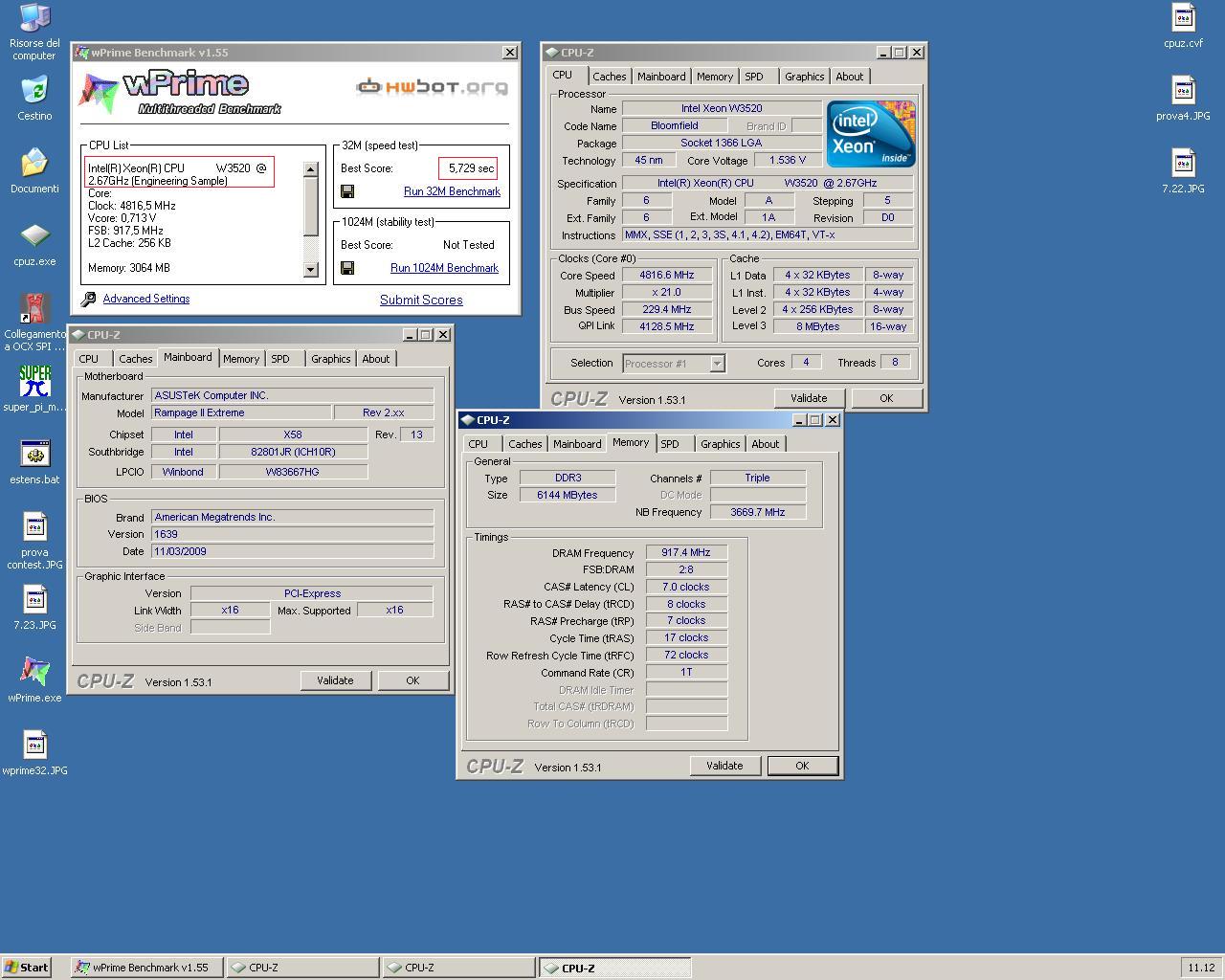
Task: Switch to Caches tab in Memory CPU-Z window
Action: tap(524, 444)
